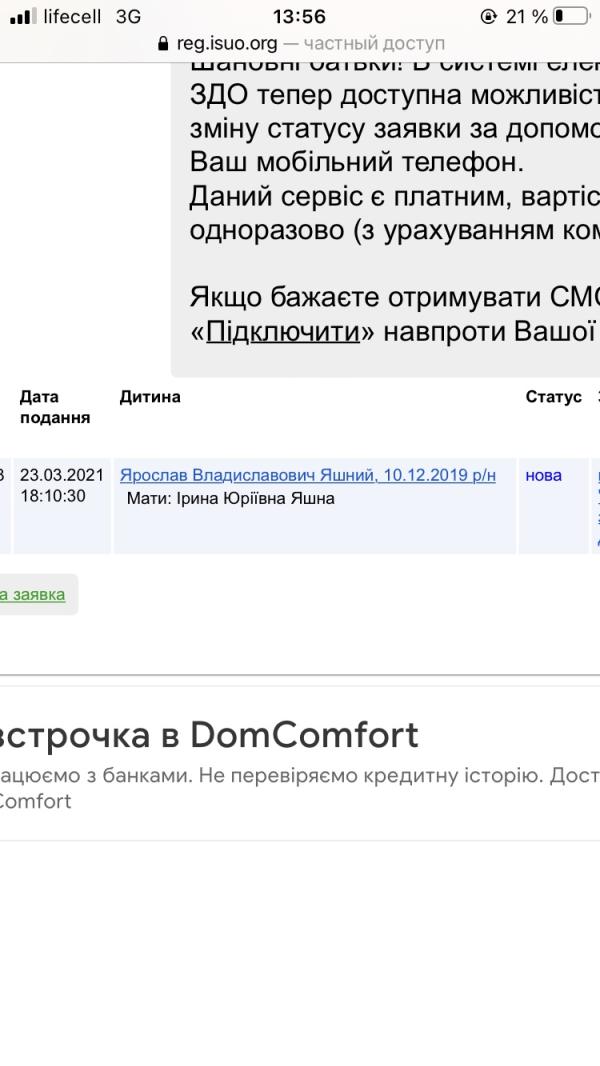The width and height of the screenshot is (600, 1066).
Task: Click the «Дата подання» column header
Action: 55,407
